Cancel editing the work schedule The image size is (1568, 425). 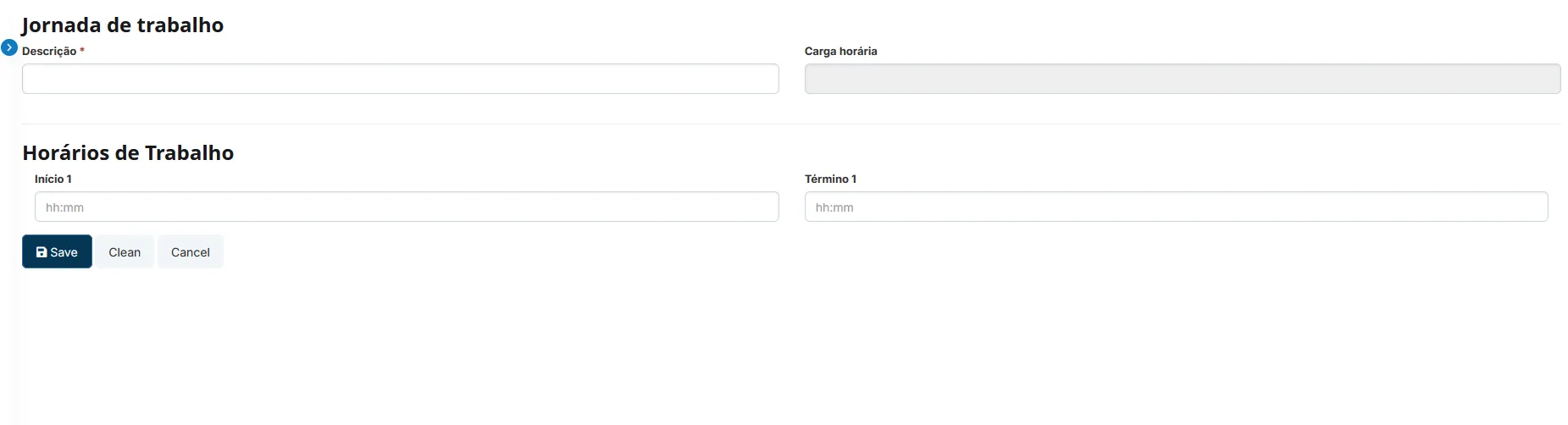point(191,251)
